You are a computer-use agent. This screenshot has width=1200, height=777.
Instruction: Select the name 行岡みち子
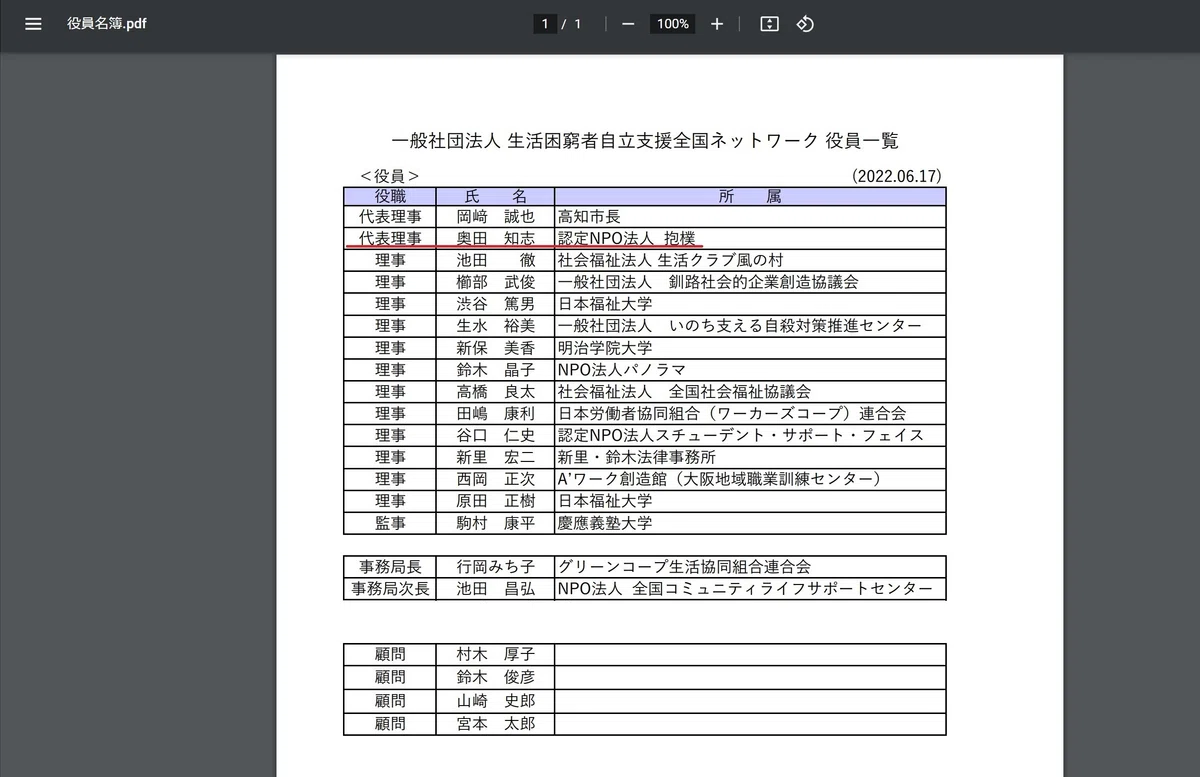click(x=495, y=567)
